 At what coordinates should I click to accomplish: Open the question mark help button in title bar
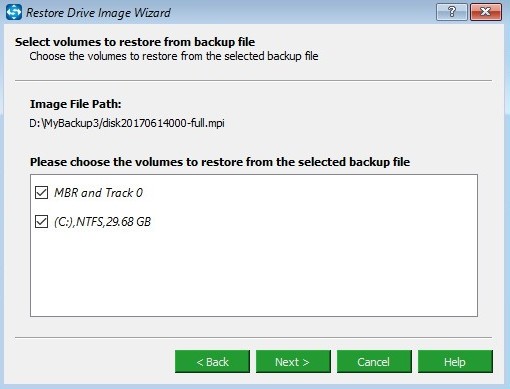coord(452,12)
